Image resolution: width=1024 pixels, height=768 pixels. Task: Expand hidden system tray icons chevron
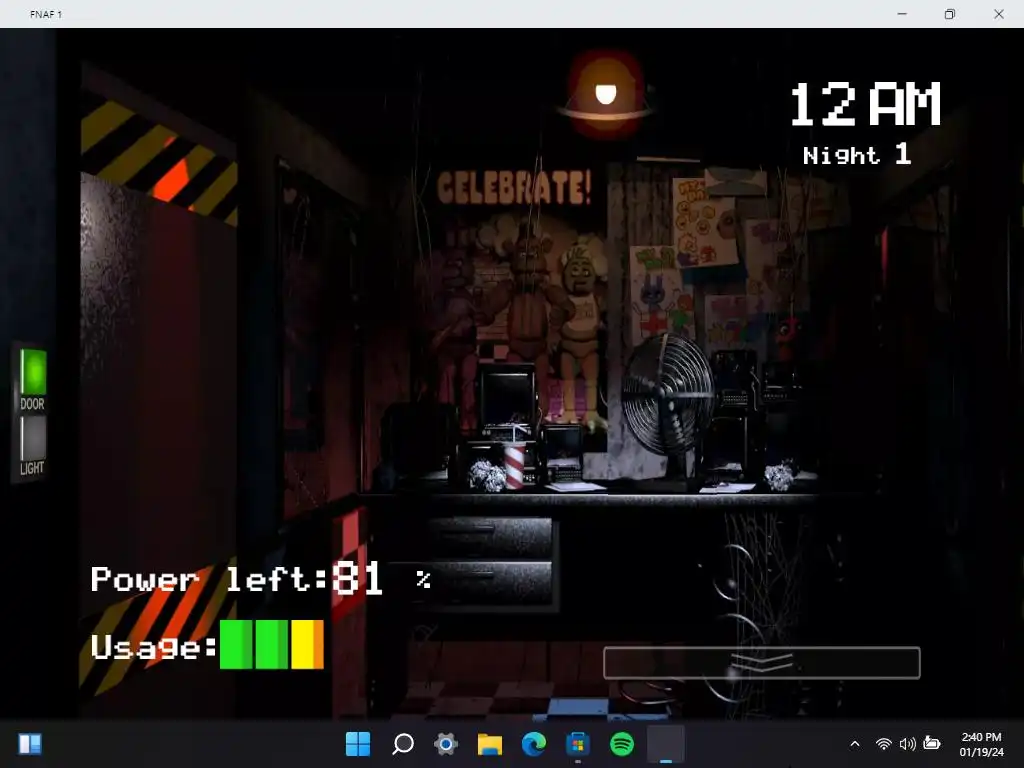855,744
